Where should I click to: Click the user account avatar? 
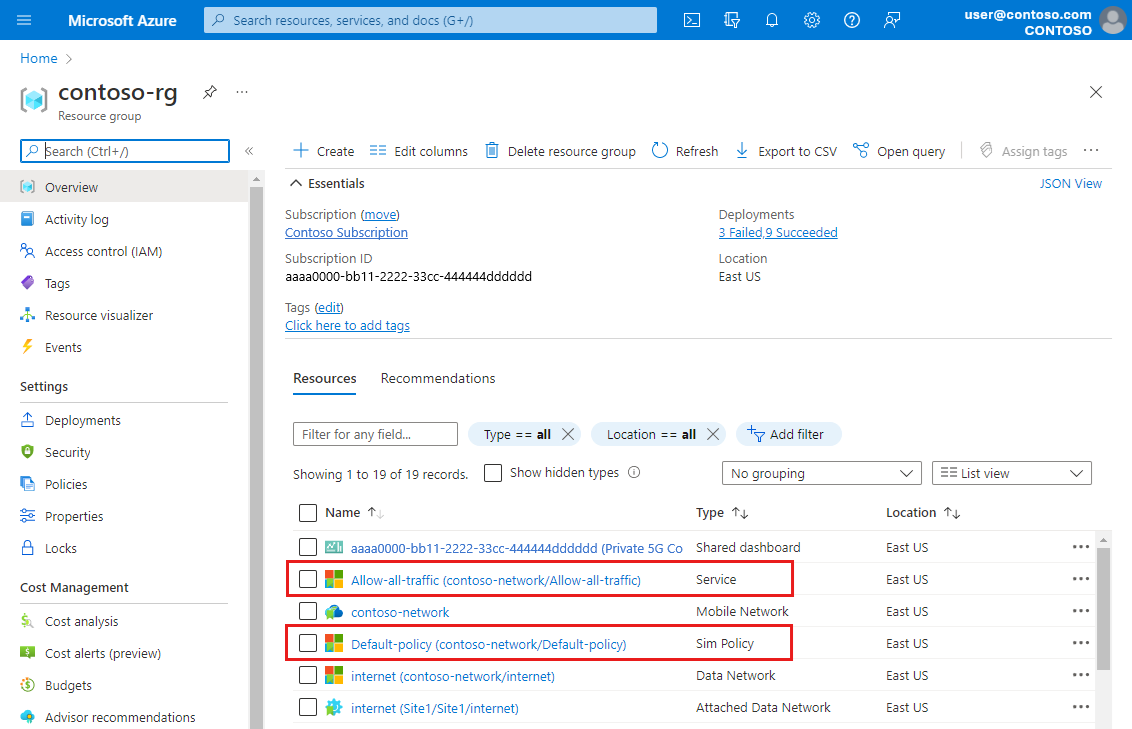(1113, 20)
